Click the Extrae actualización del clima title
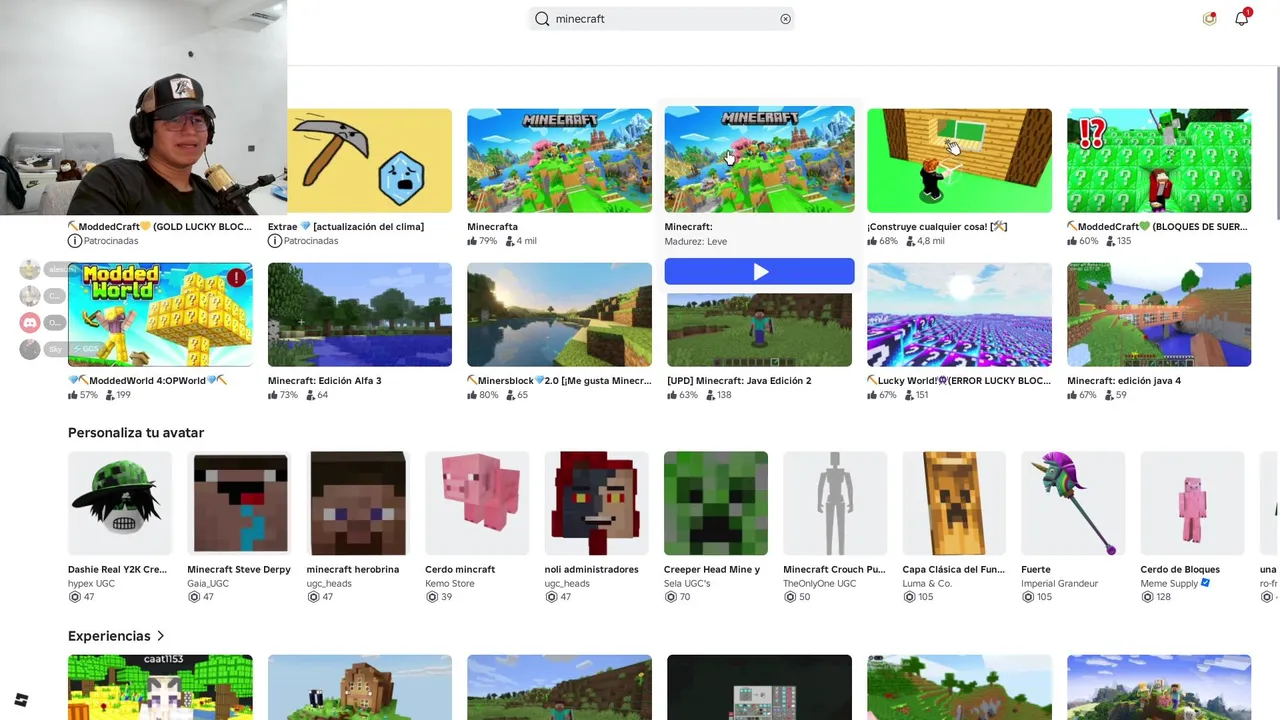The width and height of the screenshot is (1280, 720). pyautogui.click(x=346, y=226)
